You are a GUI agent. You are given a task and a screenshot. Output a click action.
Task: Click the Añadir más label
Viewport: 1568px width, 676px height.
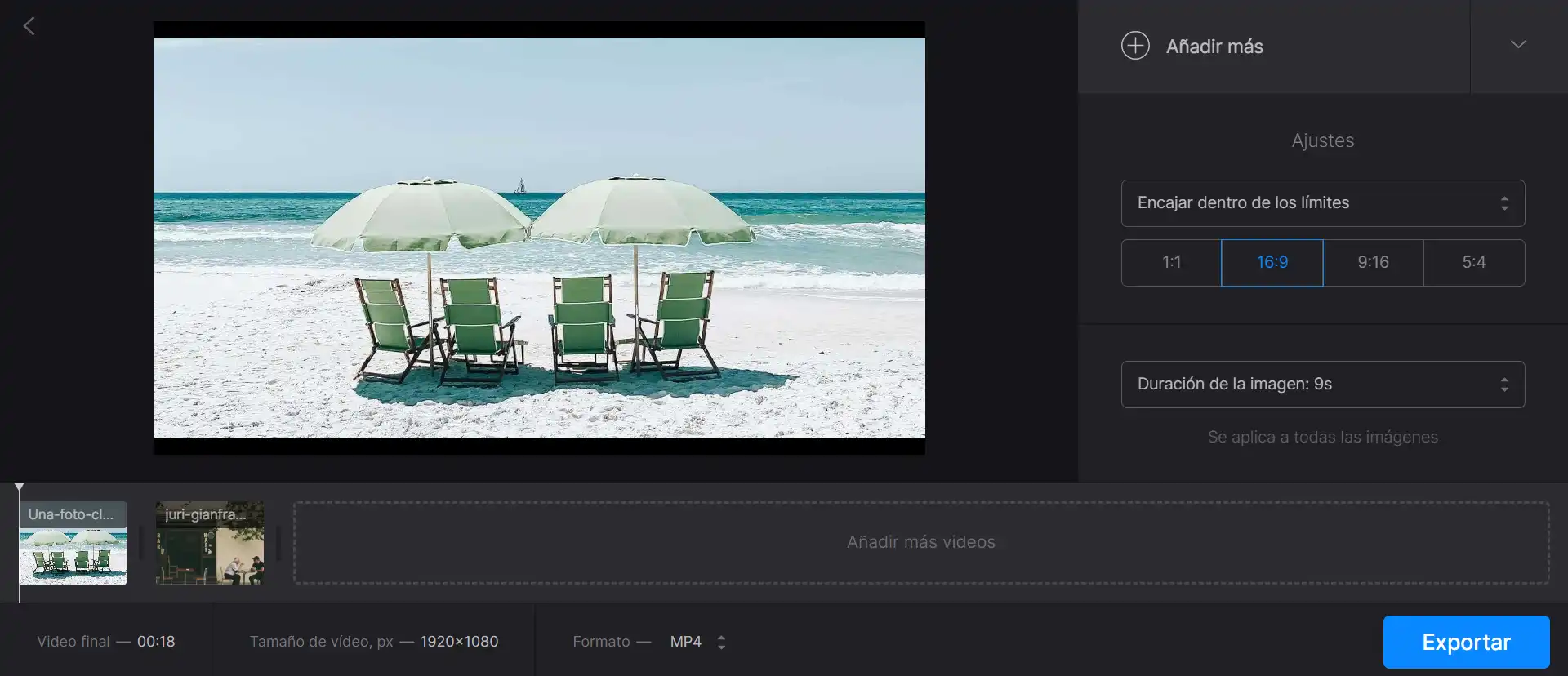1214,47
